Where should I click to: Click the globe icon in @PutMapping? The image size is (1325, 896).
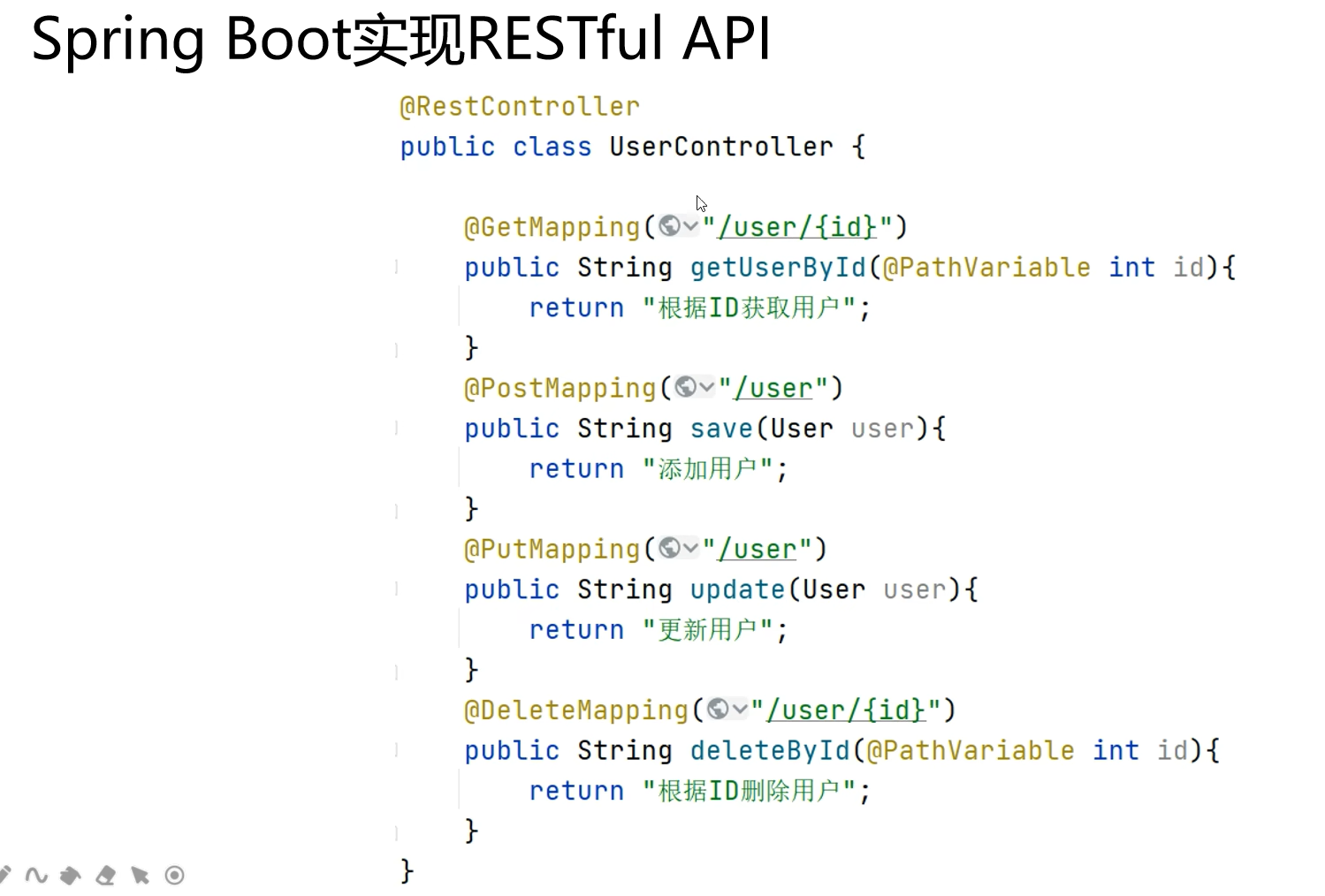click(x=670, y=549)
